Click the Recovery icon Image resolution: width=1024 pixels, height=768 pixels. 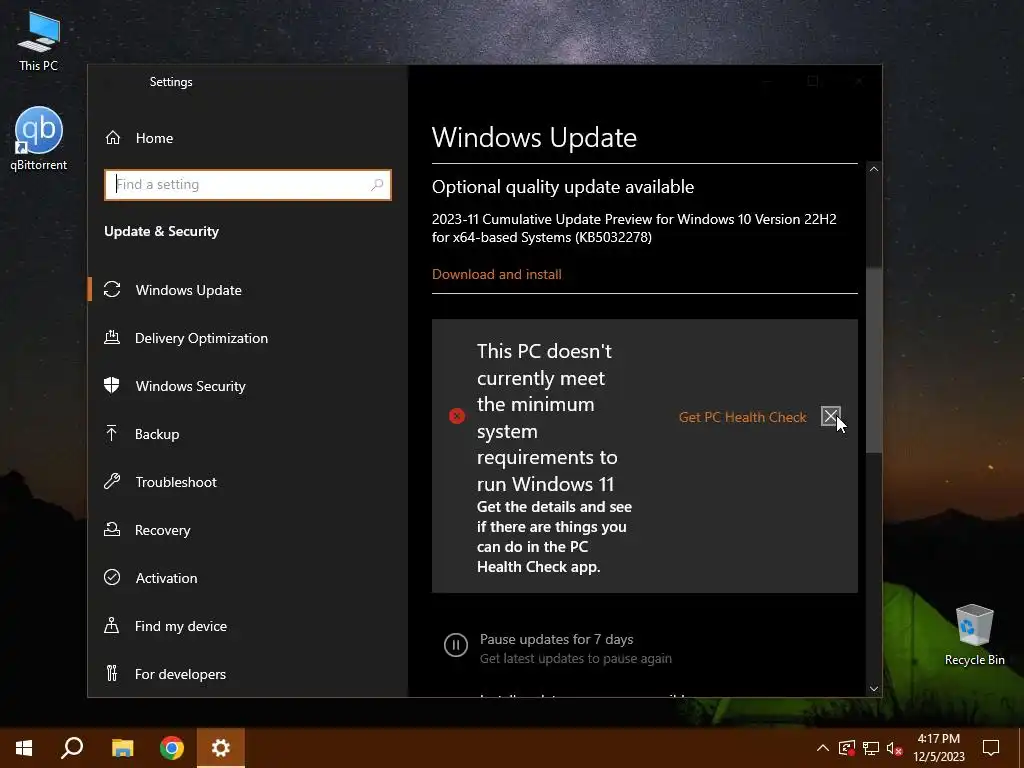coord(112,529)
